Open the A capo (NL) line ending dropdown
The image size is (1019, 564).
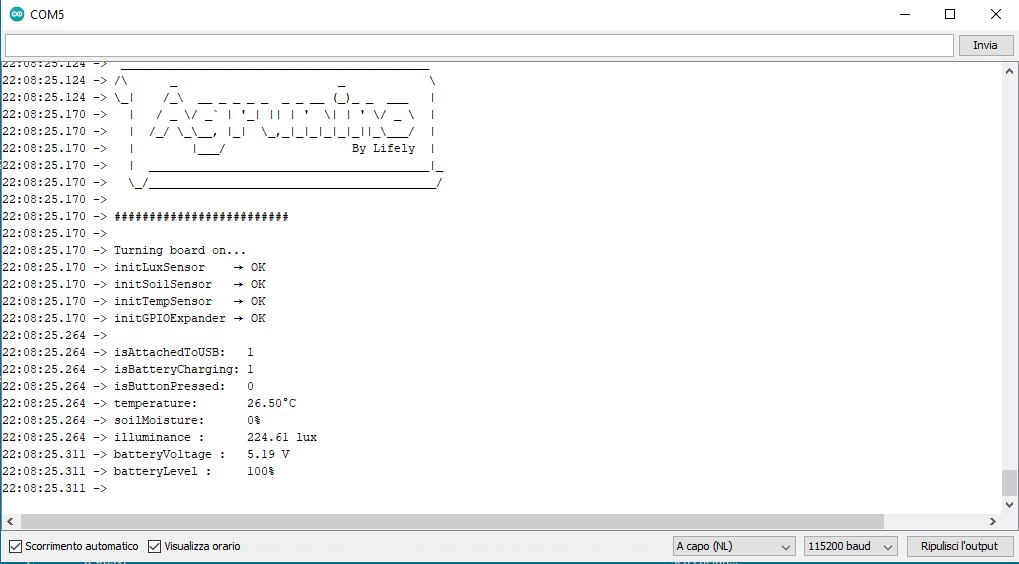[734, 546]
